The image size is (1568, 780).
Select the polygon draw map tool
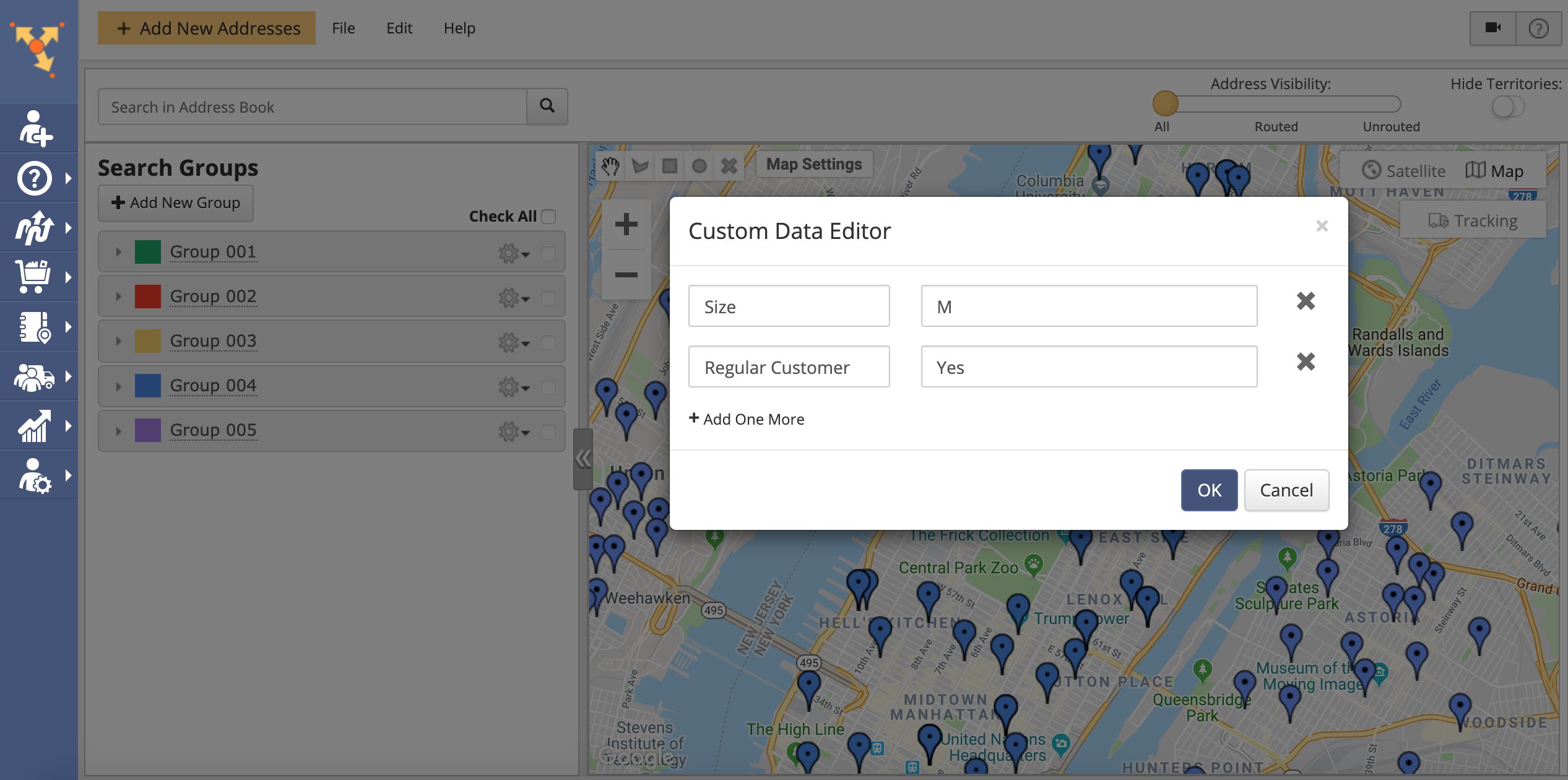pyautogui.click(x=640, y=165)
